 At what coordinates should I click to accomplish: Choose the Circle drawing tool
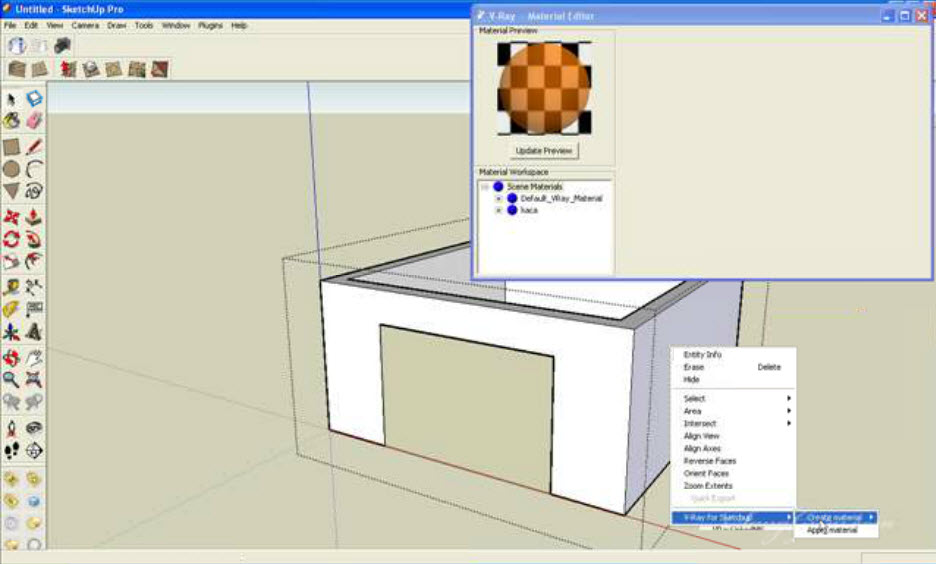[11, 169]
